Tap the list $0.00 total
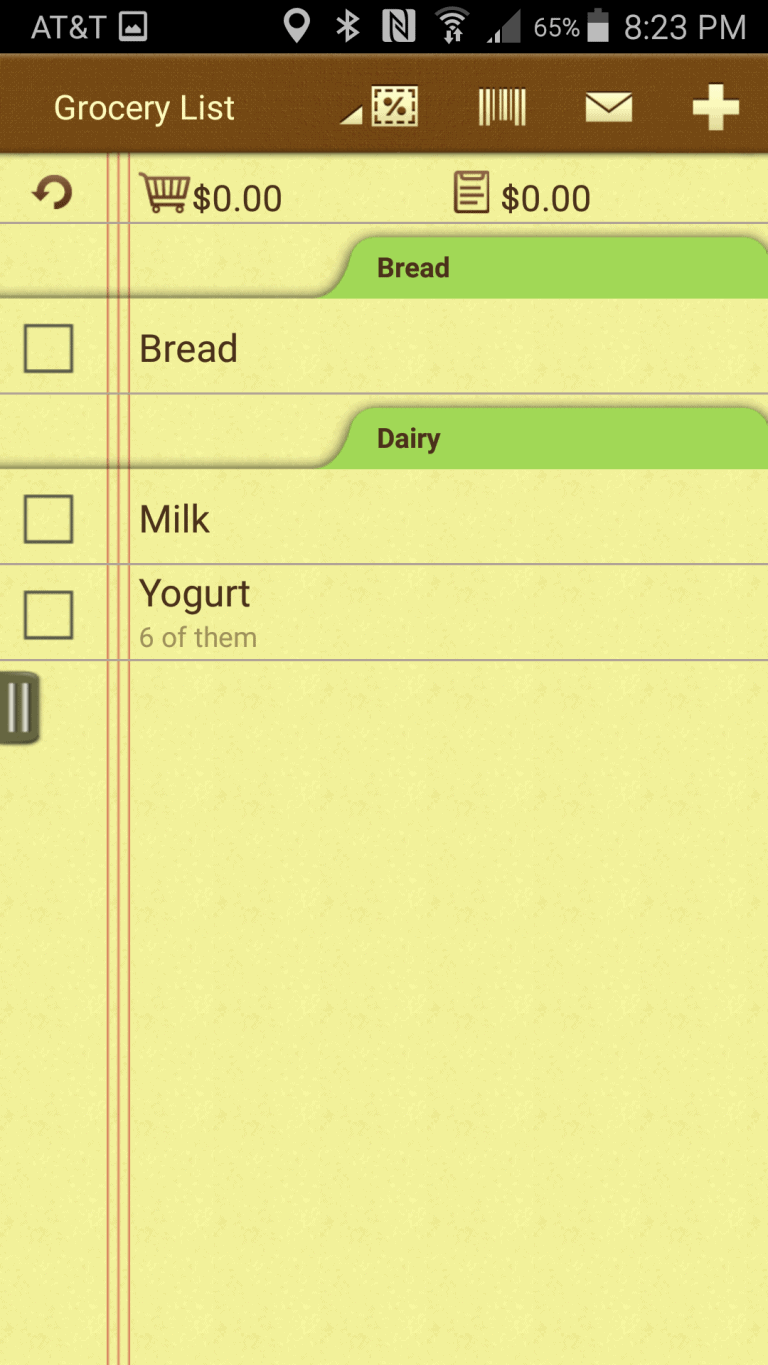Viewport: 768px width, 1365px height. point(546,198)
